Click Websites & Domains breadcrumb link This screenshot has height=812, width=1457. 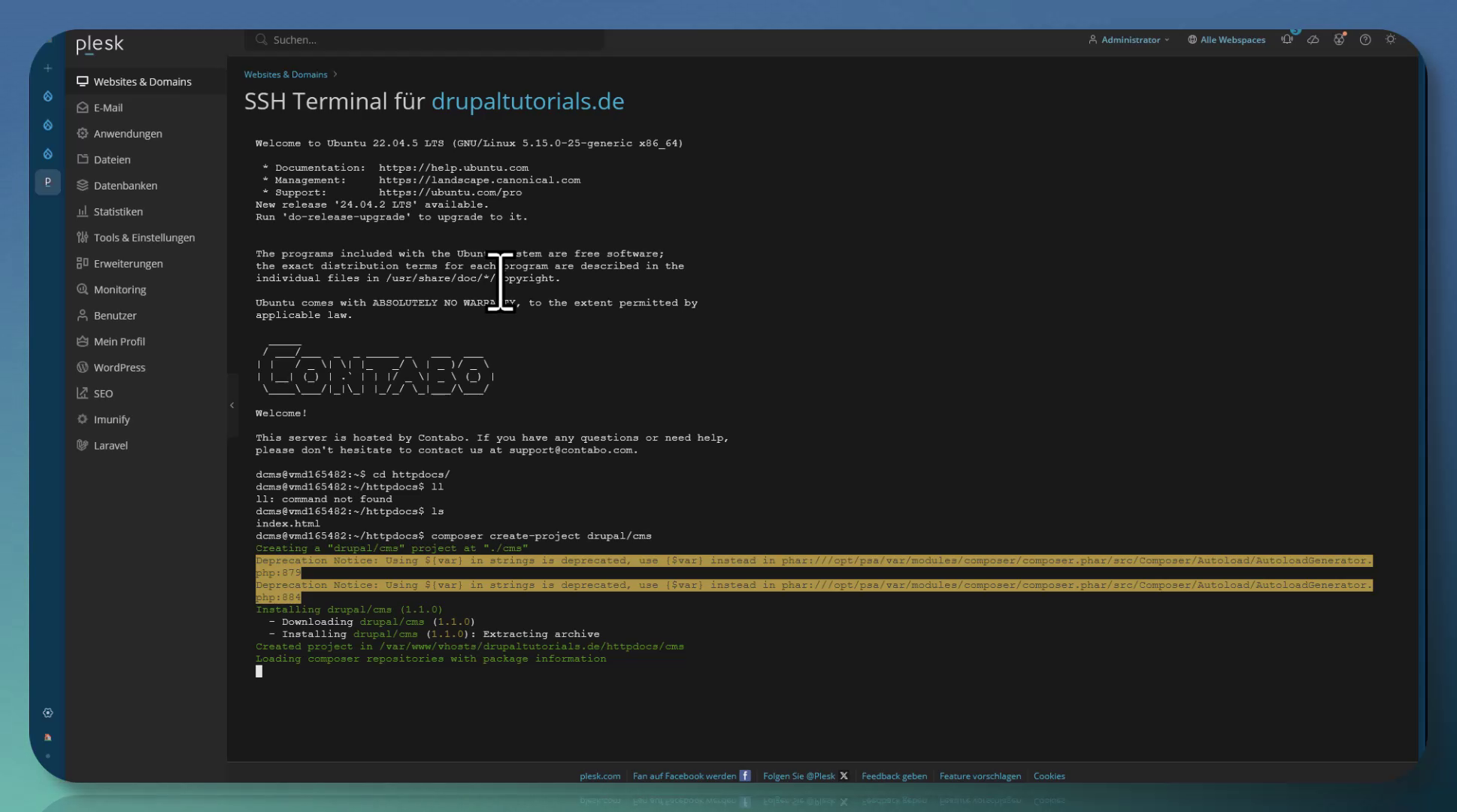pos(286,74)
